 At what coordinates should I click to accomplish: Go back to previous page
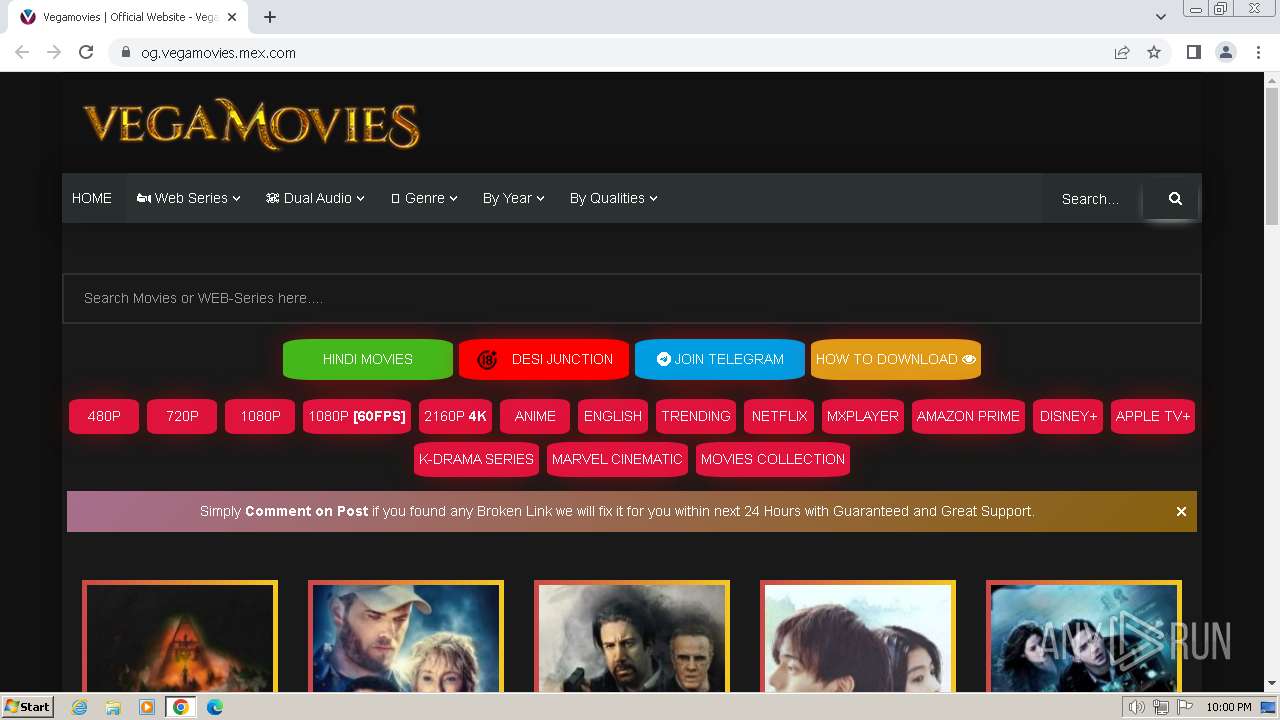click(22, 52)
